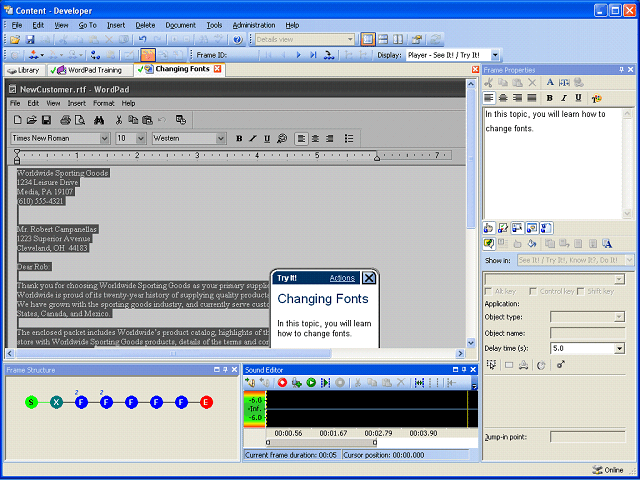Click the WordPad Cut scissors icon
The image size is (640, 480).
[x=119, y=120]
